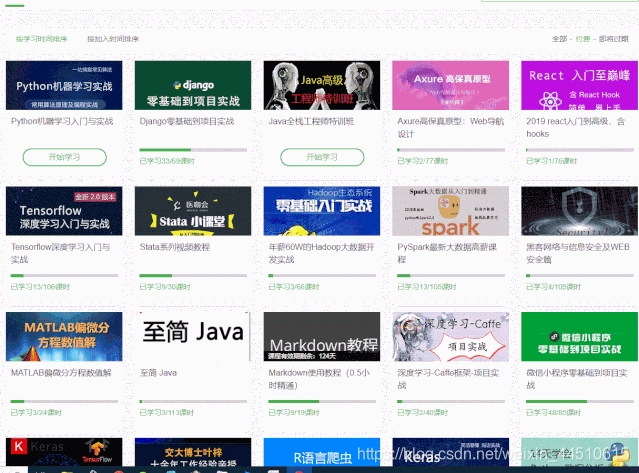The image size is (639, 473).
Task: Click text 已学习2/40课时
Action: 423,413
